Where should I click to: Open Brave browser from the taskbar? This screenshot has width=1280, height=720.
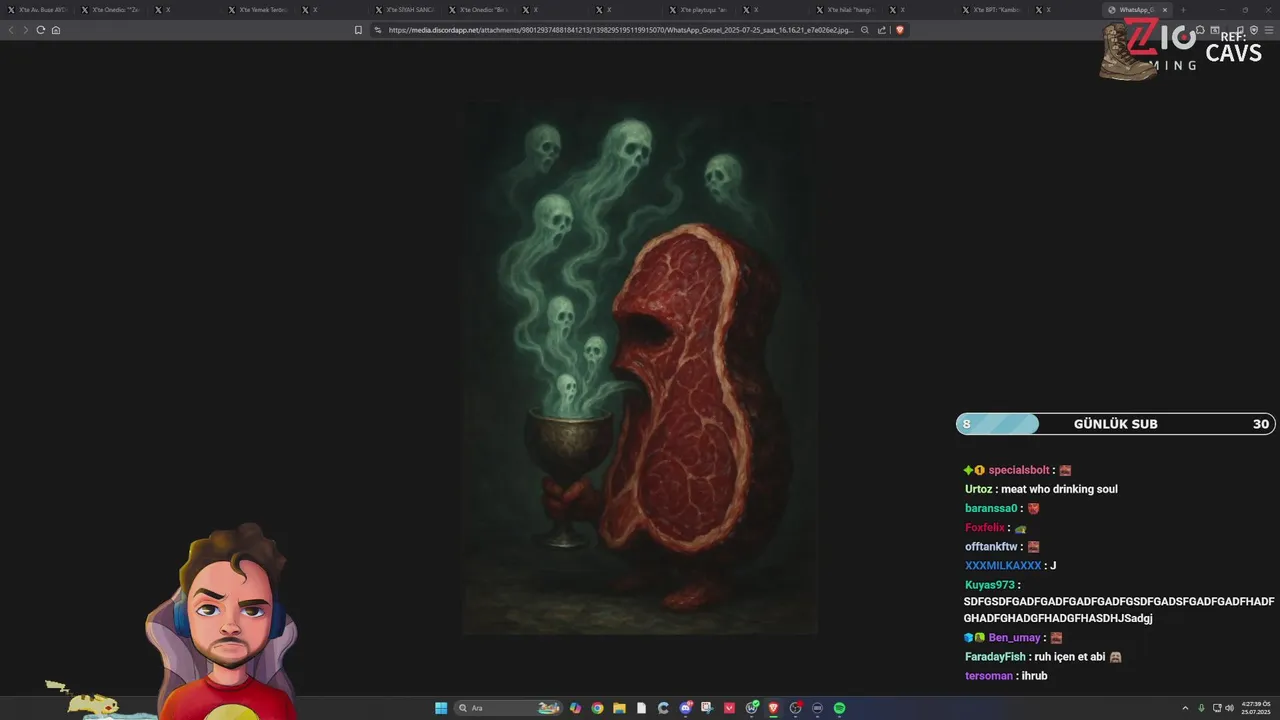[774, 708]
